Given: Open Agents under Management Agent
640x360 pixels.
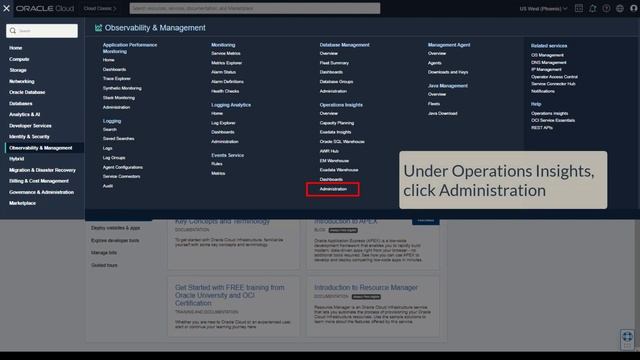Looking at the screenshot, I should (435, 63).
